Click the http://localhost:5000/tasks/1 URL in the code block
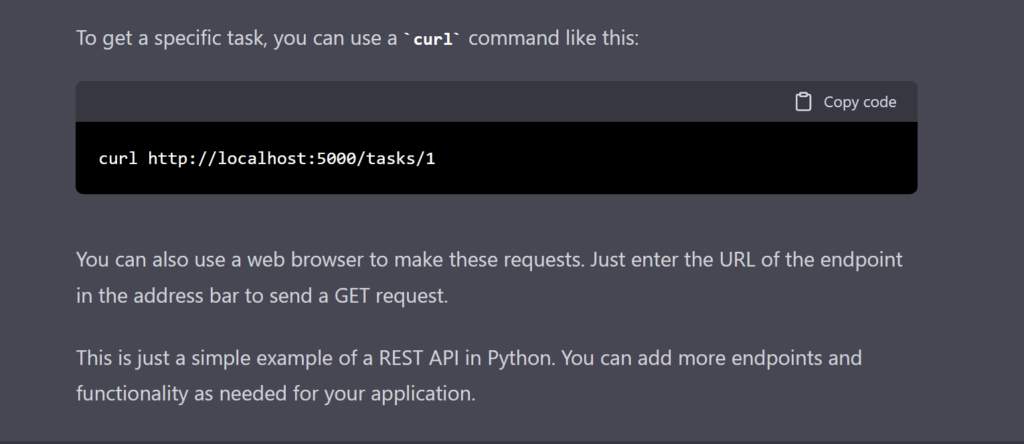Viewport: 1024px width, 444px height. coord(291,159)
